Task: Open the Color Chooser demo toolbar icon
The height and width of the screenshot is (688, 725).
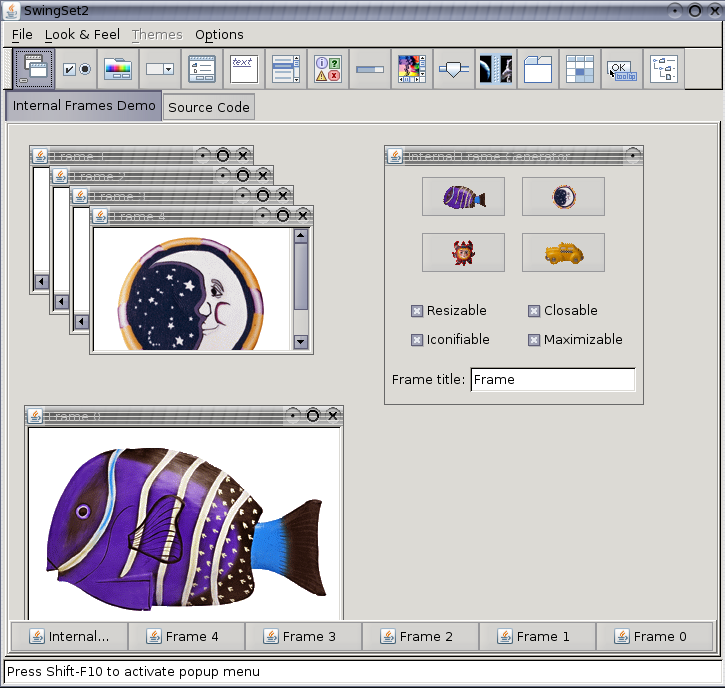Action: pos(118,69)
